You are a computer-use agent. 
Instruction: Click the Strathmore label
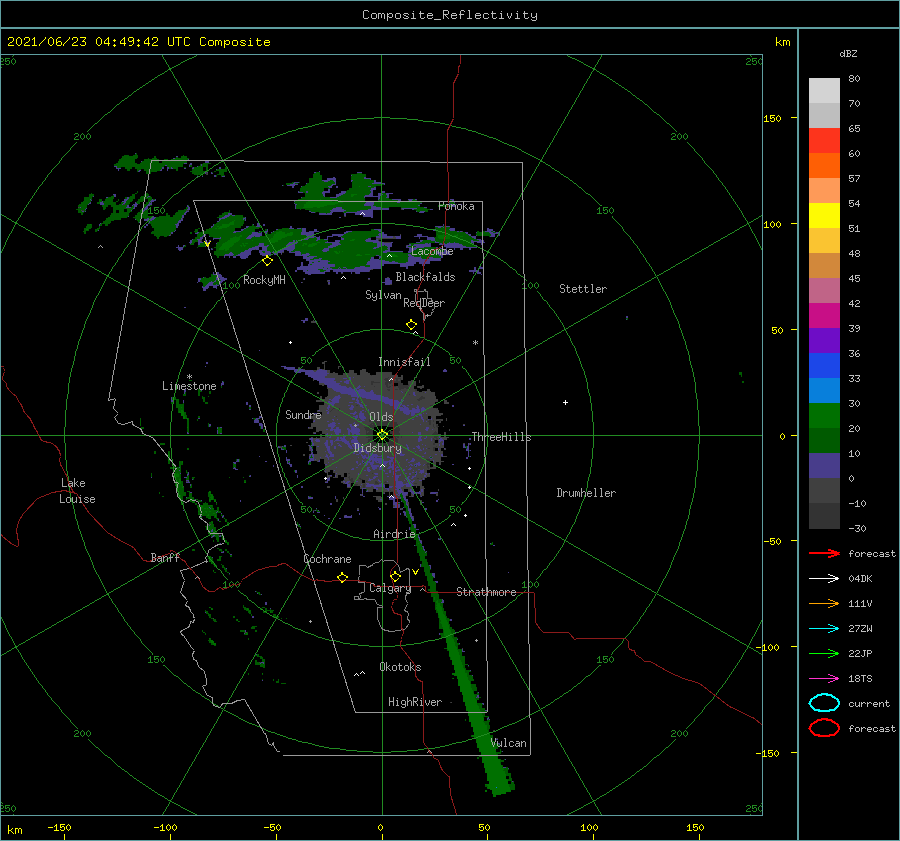click(x=486, y=592)
